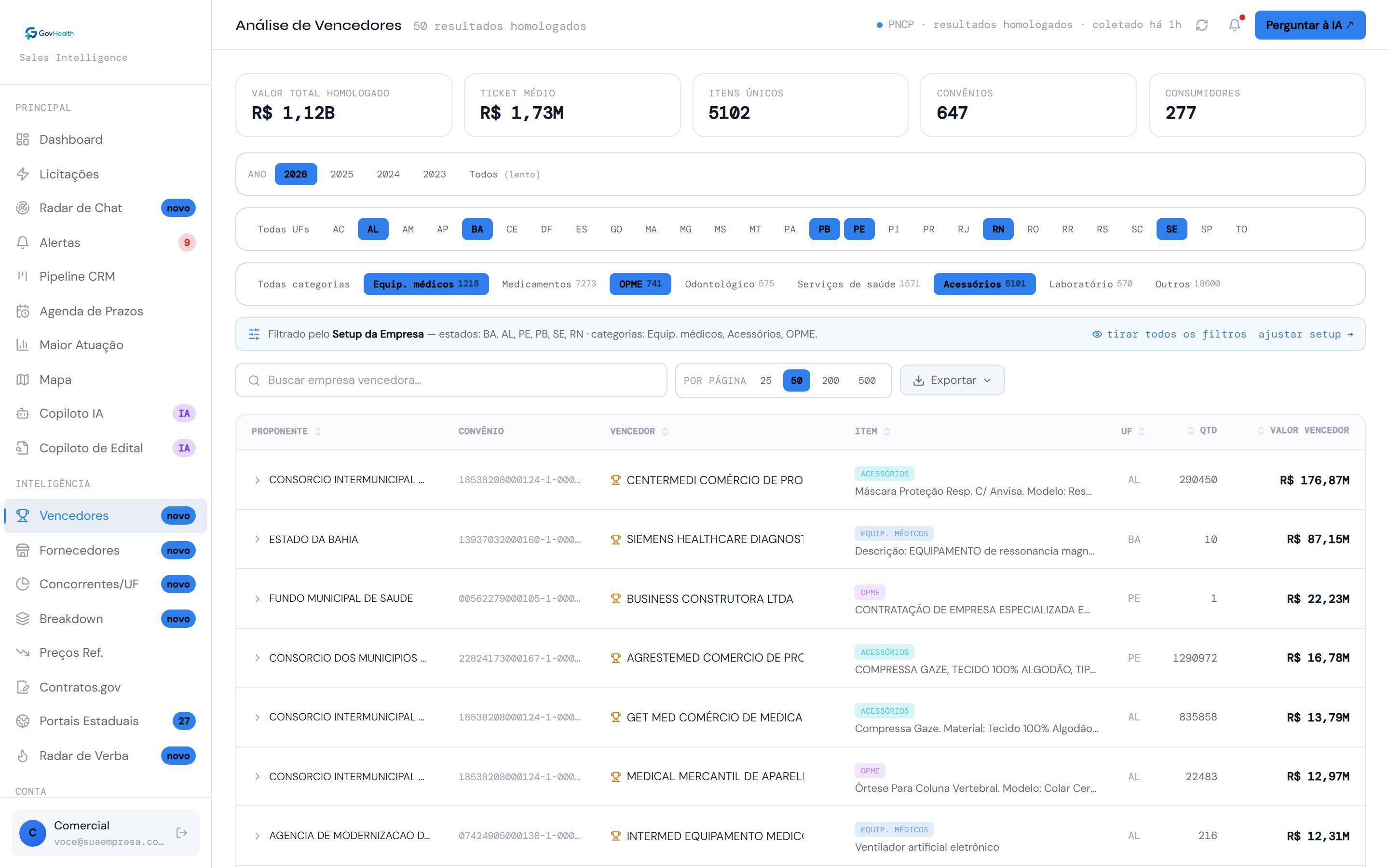The image size is (1389, 868).
Task: Sort table by Valor Vencedor column
Action: tap(1304, 431)
